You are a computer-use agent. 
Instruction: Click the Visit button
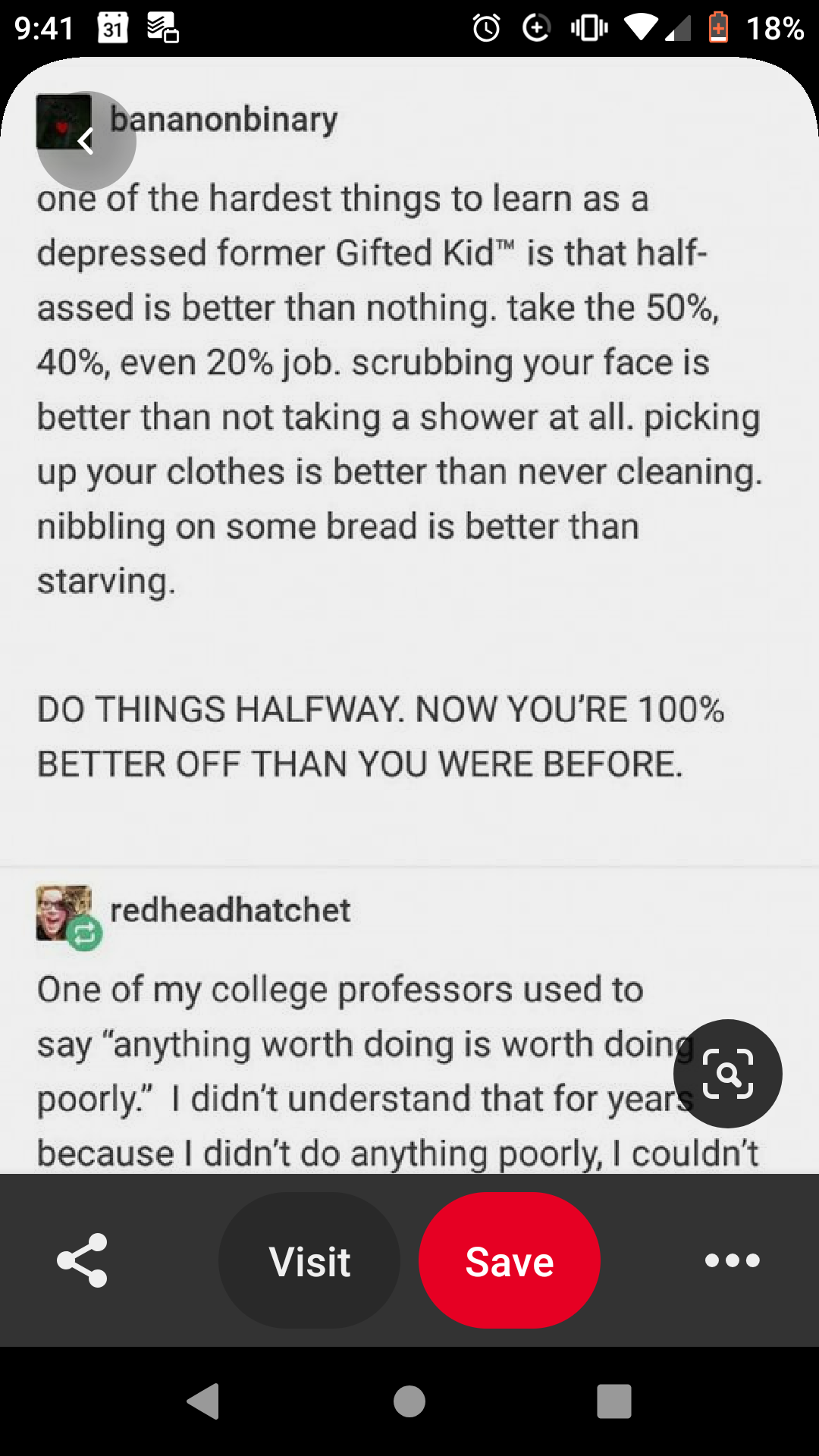(309, 1260)
